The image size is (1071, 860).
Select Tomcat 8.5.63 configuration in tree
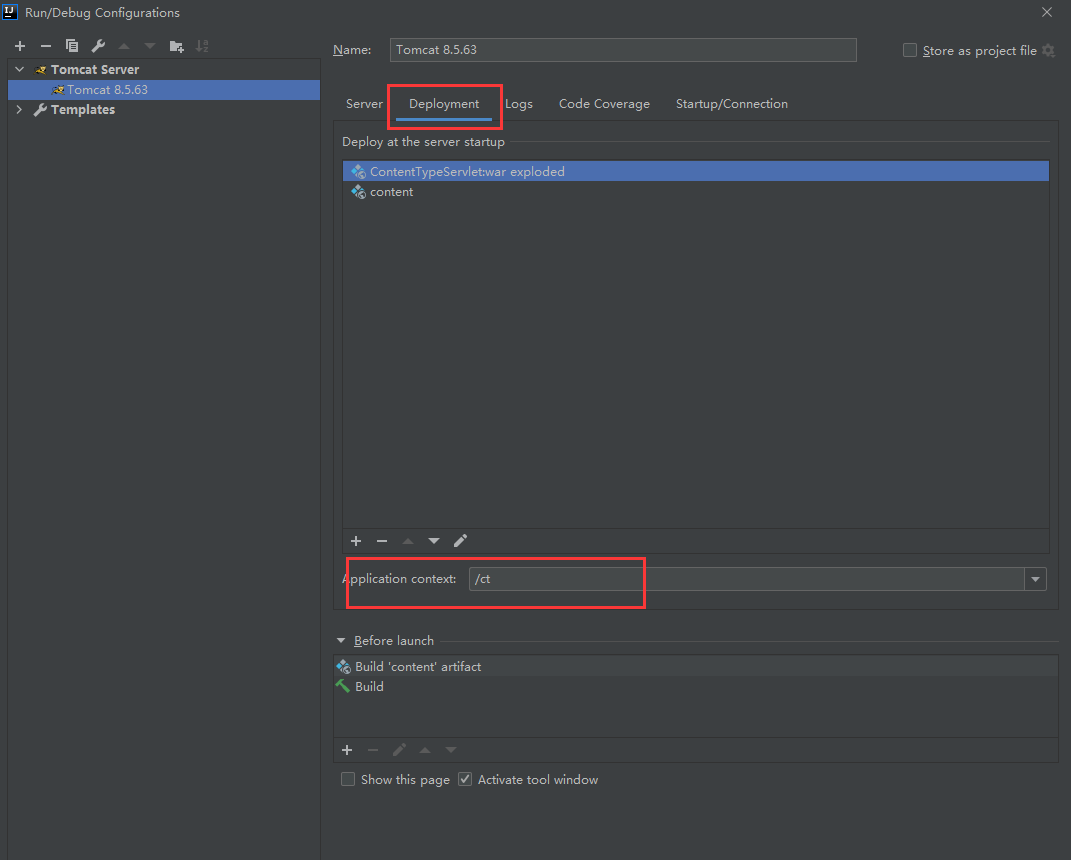[107, 90]
